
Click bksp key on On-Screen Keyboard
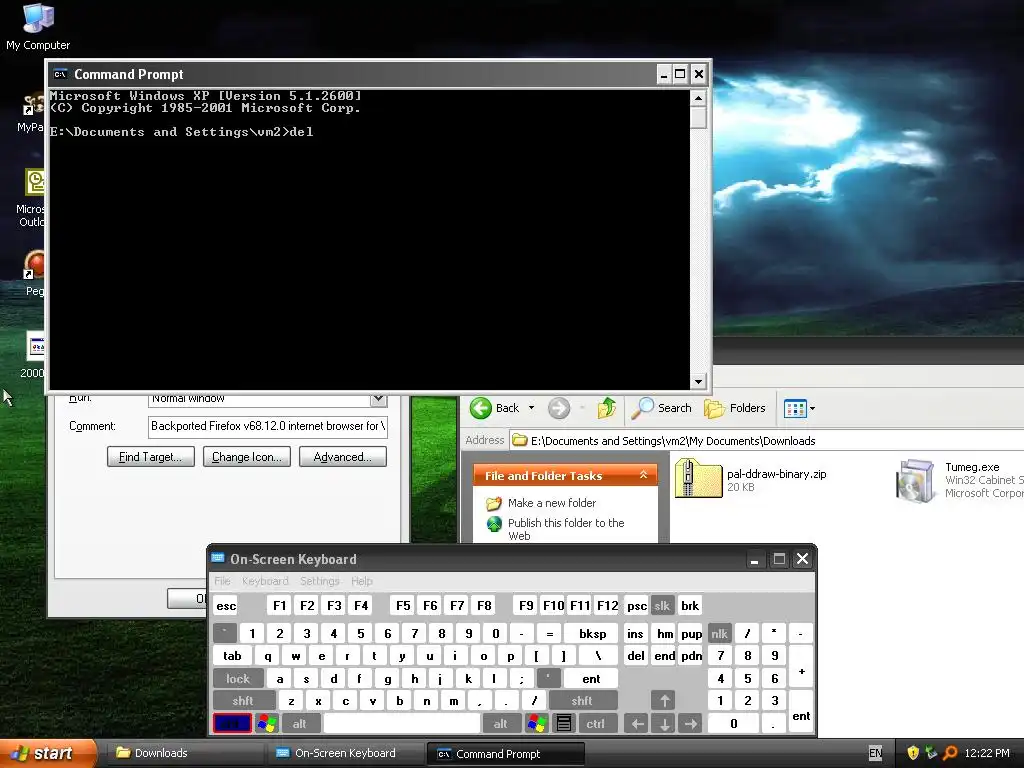coord(592,633)
